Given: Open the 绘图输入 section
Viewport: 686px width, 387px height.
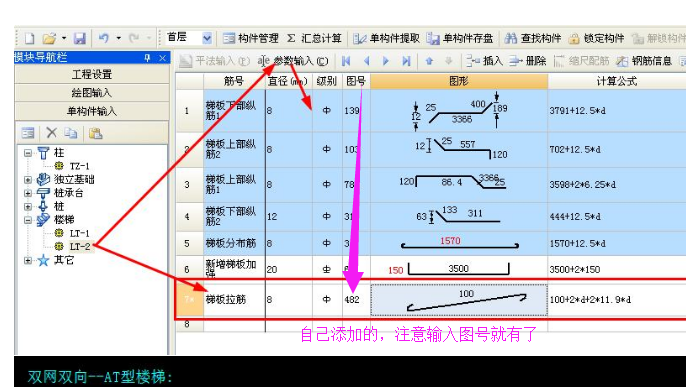Looking at the screenshot, I should tap(92, 93).
